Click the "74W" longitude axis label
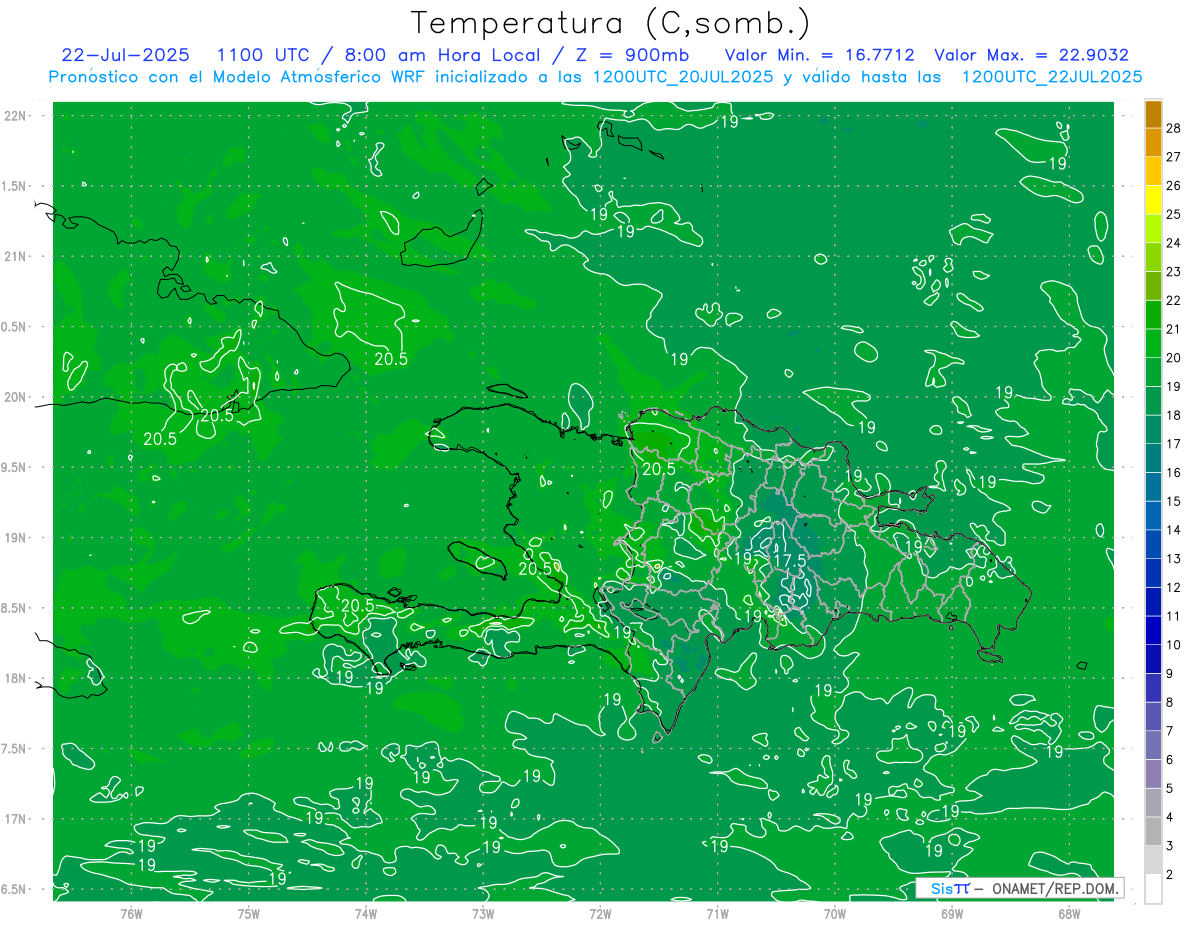1200x927 pixels. 366,913
